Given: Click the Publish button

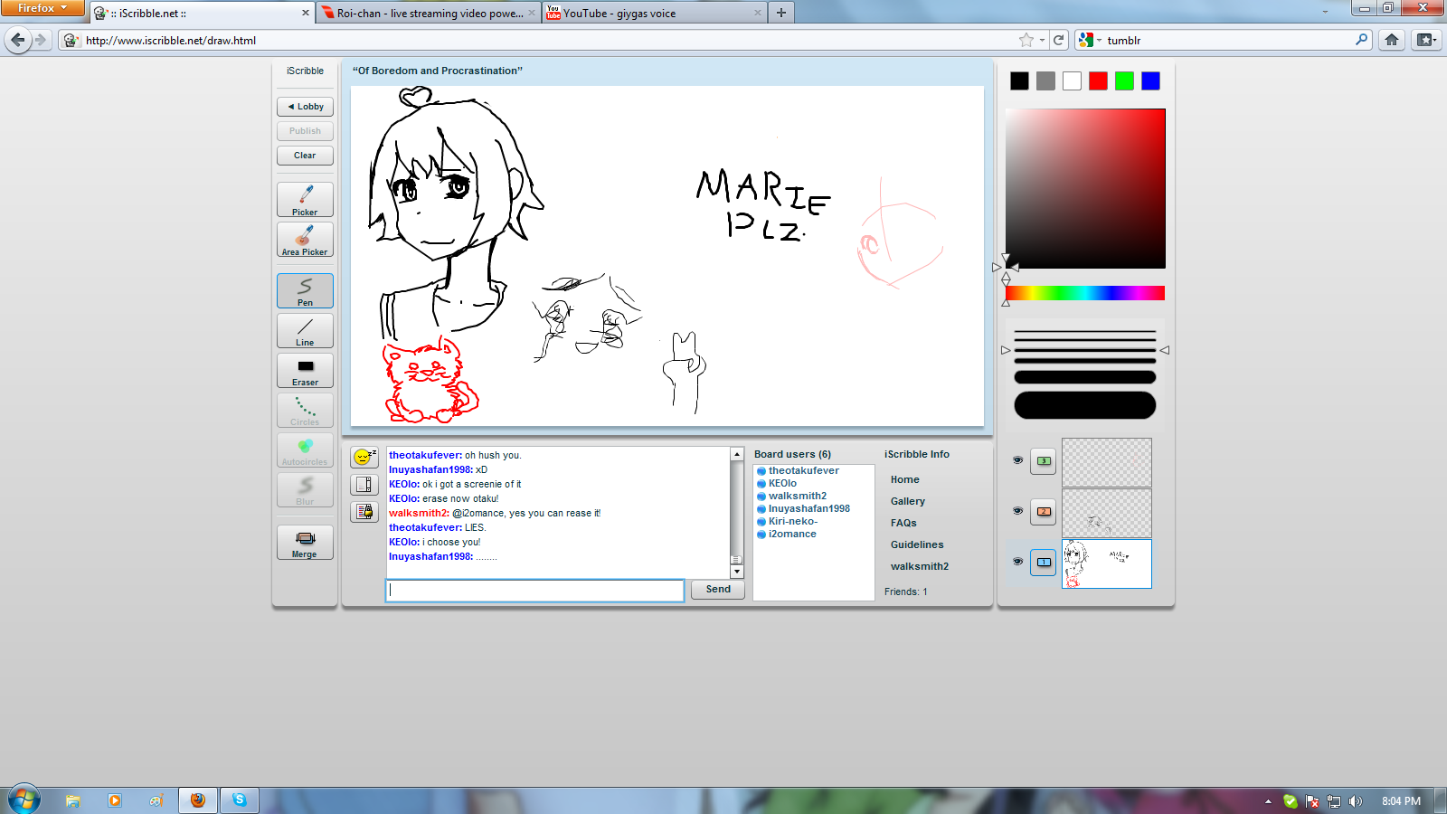Looking at the screenshot, I should coord(305,131).
